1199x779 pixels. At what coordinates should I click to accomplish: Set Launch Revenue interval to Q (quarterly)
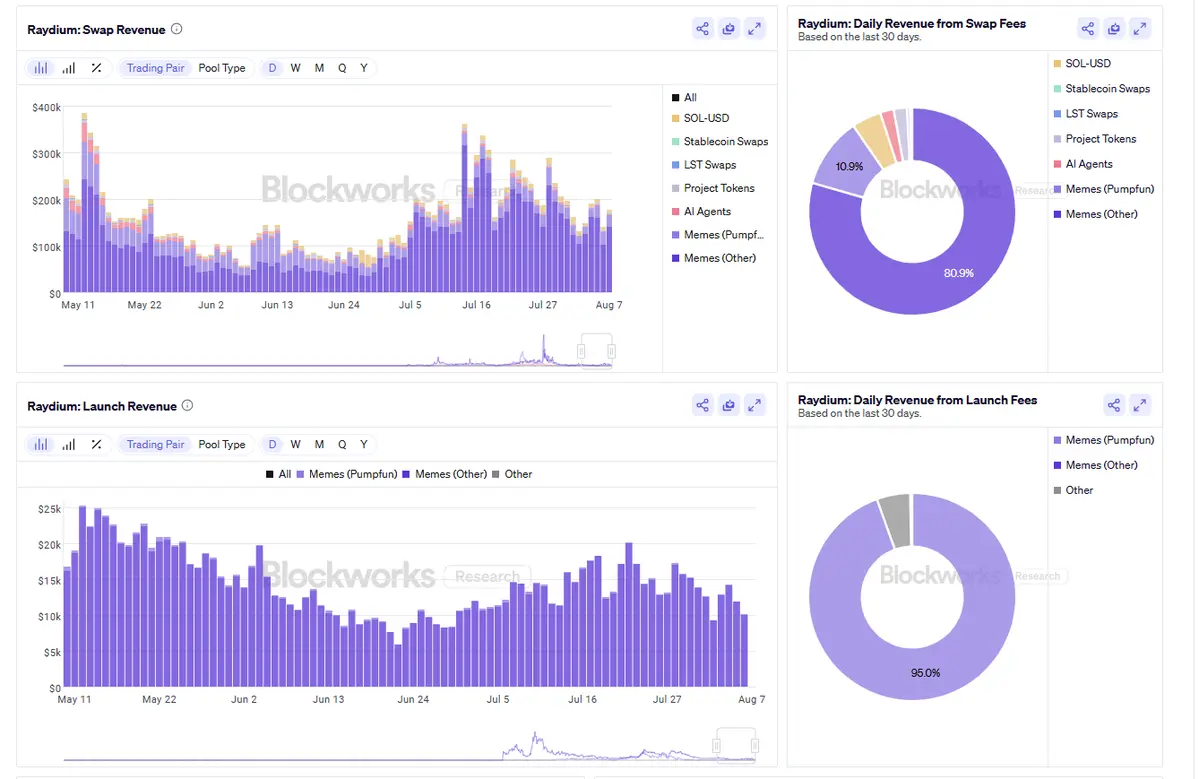(x=342, y=444)
